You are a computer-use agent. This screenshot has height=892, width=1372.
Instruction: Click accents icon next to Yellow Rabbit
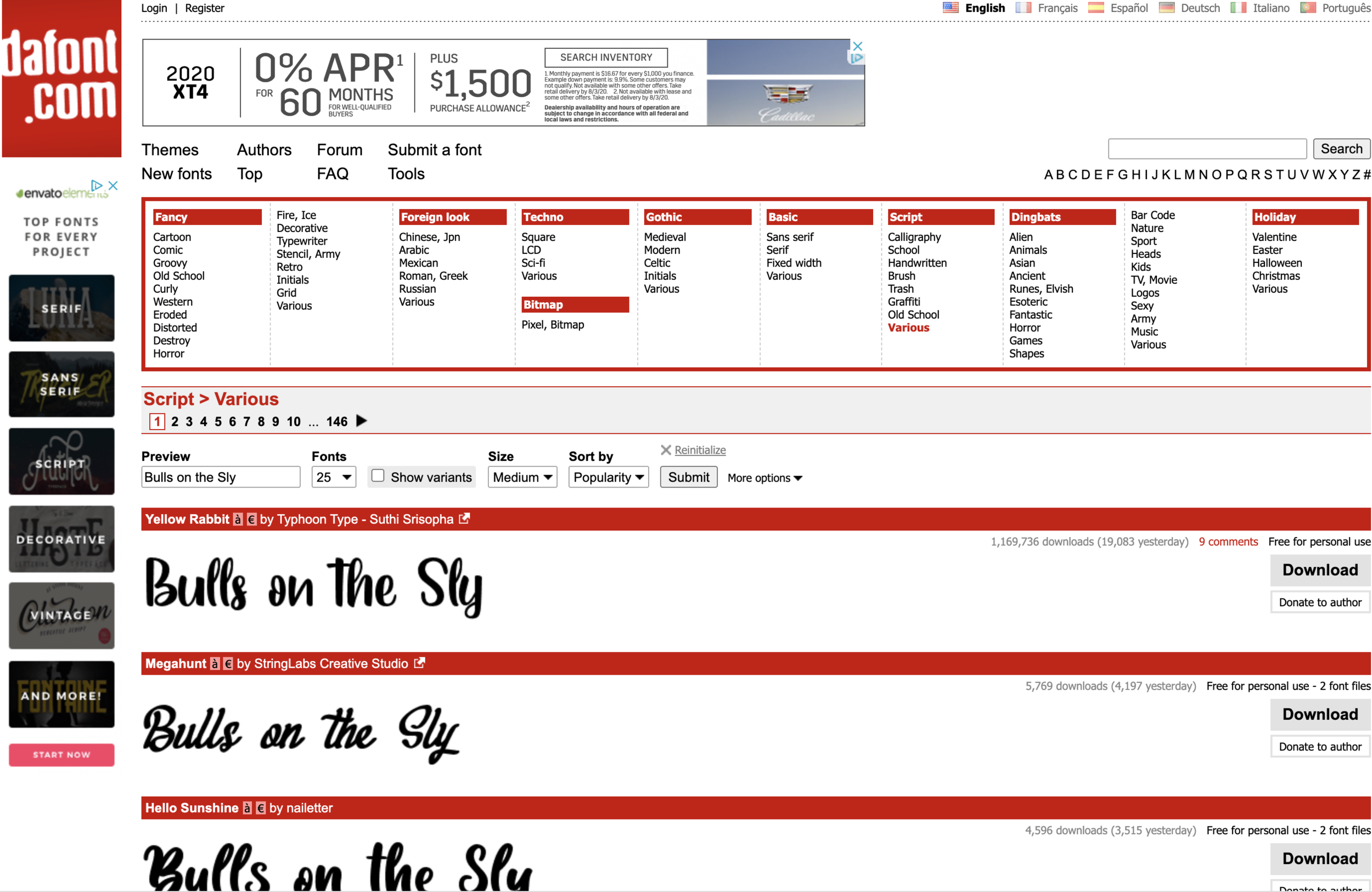[238, 519]
